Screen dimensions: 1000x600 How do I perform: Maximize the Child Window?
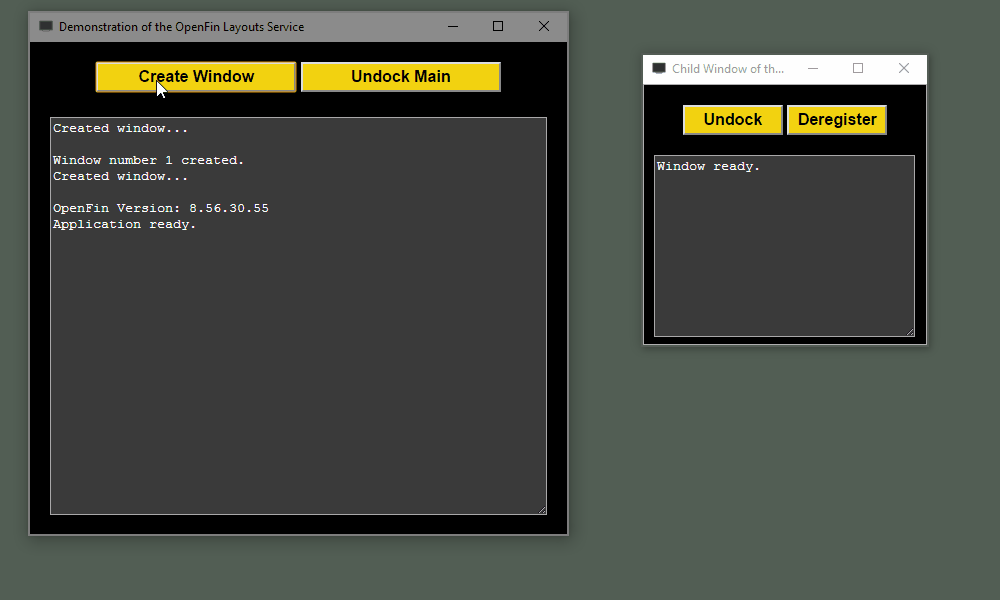(x=858, y=68)
